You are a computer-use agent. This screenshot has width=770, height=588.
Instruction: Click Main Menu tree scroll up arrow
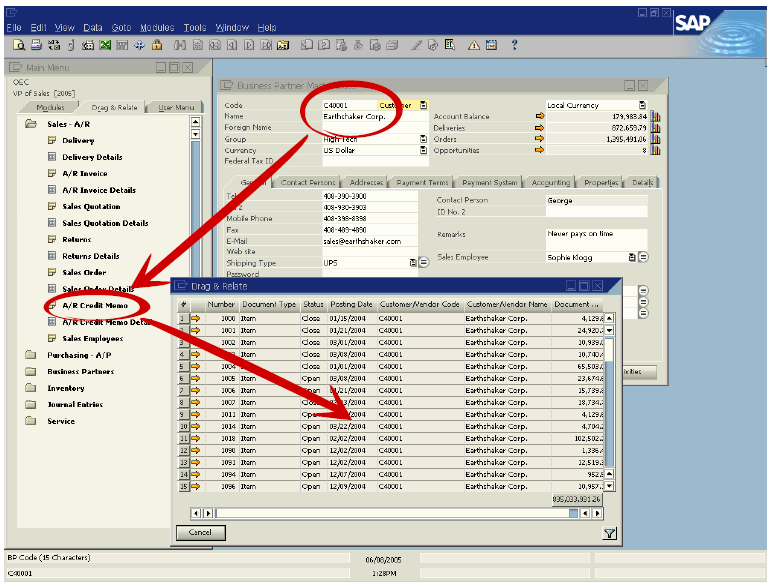[195, 122]
